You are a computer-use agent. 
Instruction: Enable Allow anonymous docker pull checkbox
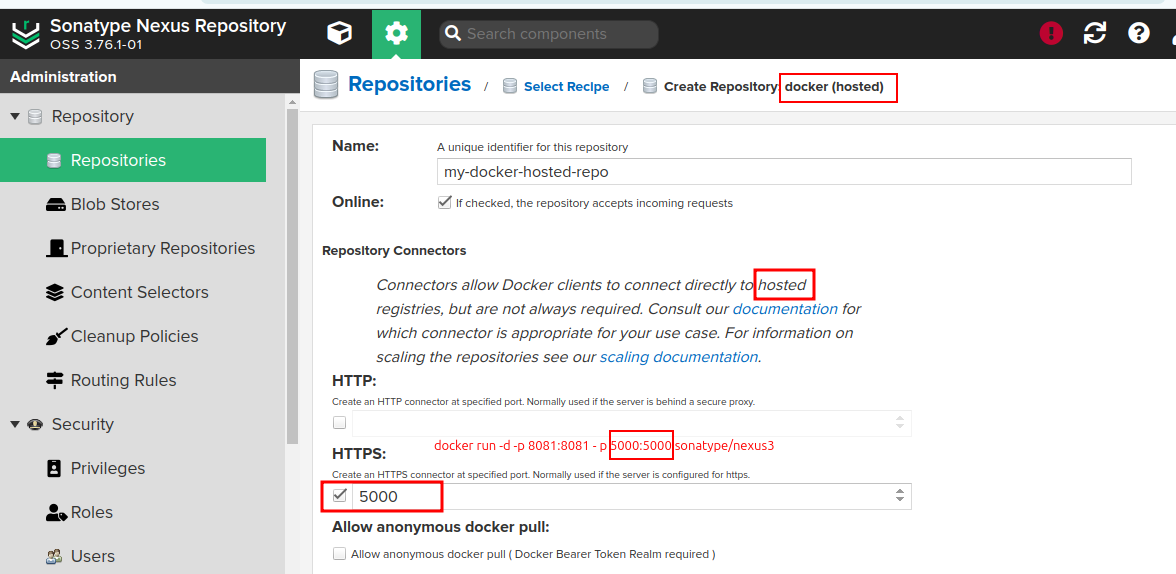(340, 554)
